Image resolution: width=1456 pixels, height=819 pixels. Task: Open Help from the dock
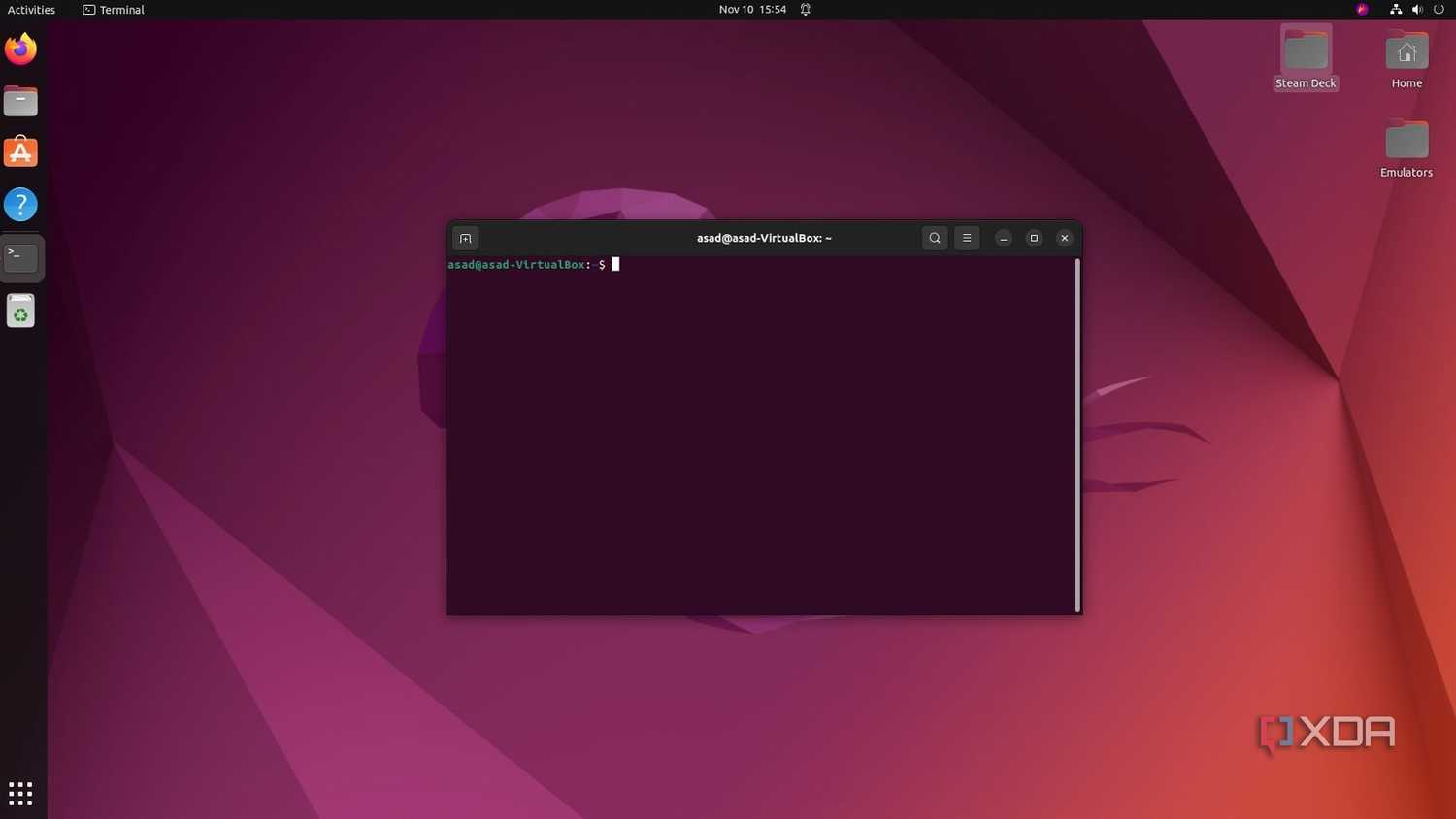[20, 205]
